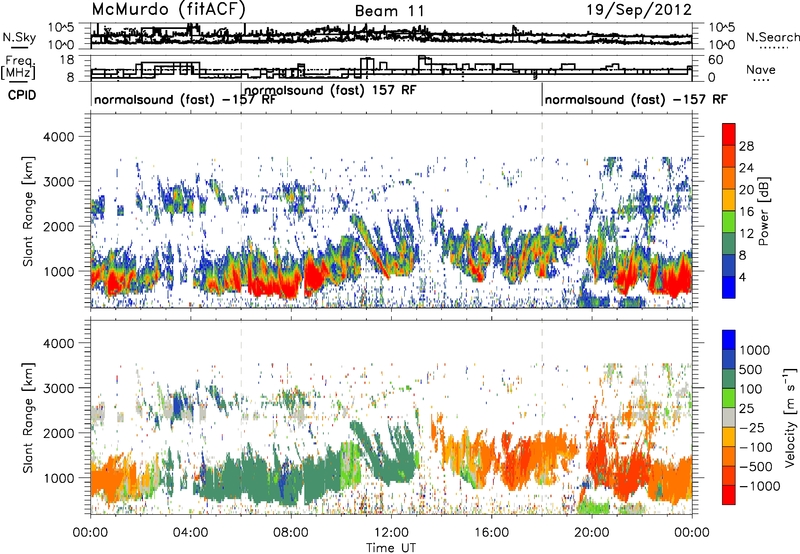Click the '20' tick on the Power colorbar

click(x=746, y=190)
